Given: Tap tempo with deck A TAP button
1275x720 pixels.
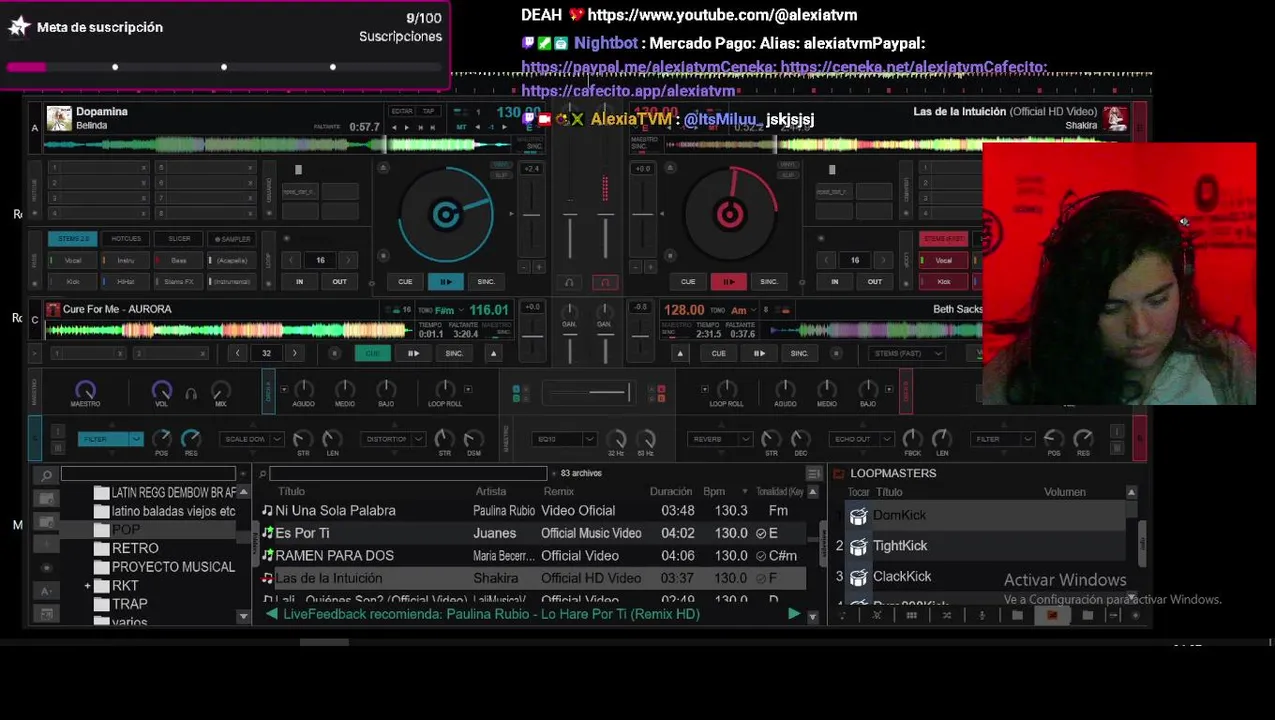Looking at the screenshot, I should point(430,112).
